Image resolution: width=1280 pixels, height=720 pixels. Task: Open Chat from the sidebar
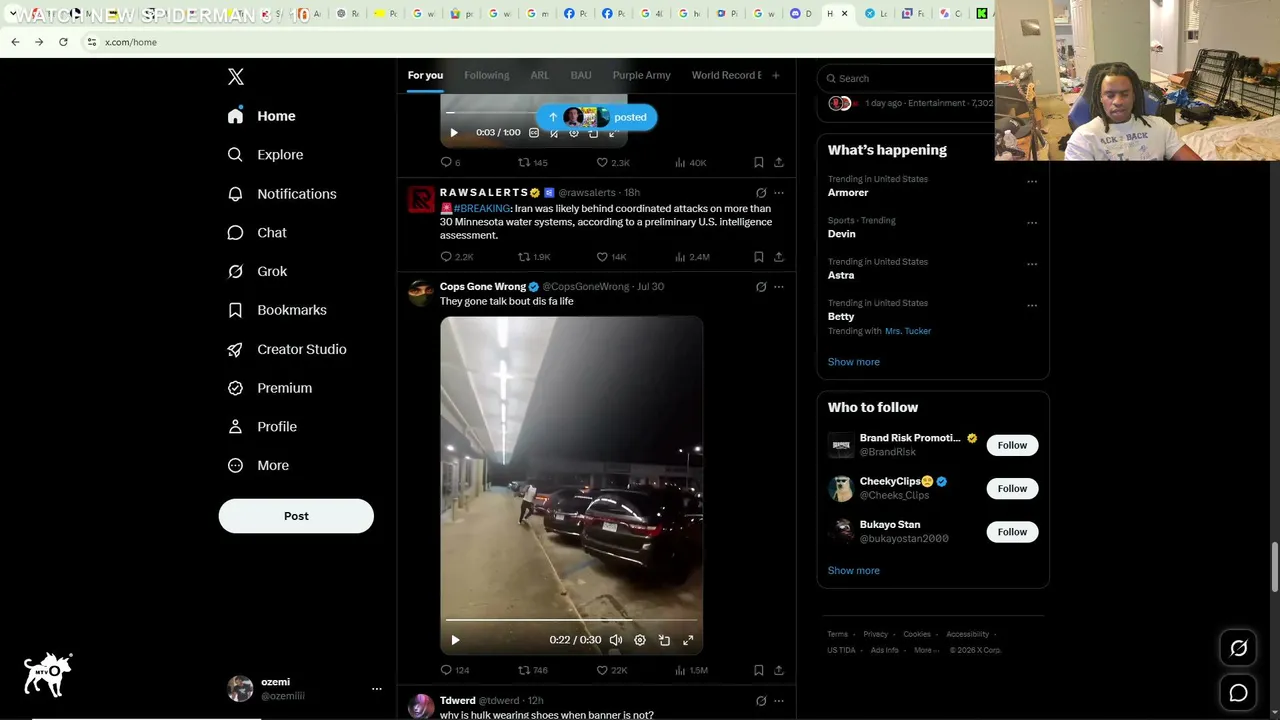click(257, 233)
